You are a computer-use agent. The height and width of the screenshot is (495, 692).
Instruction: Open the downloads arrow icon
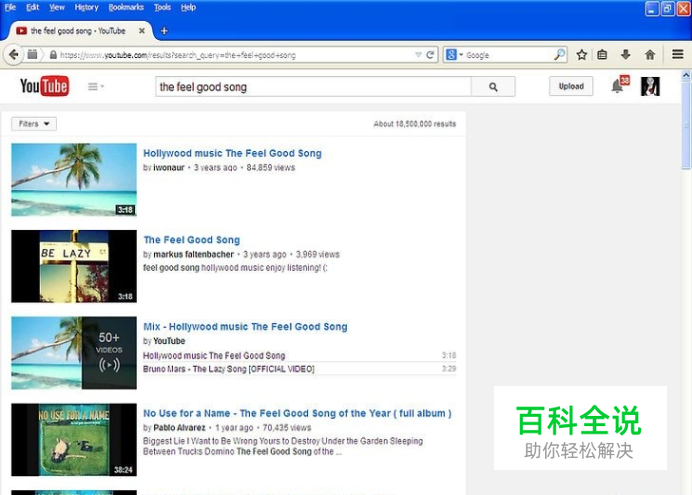coord(625,55)
